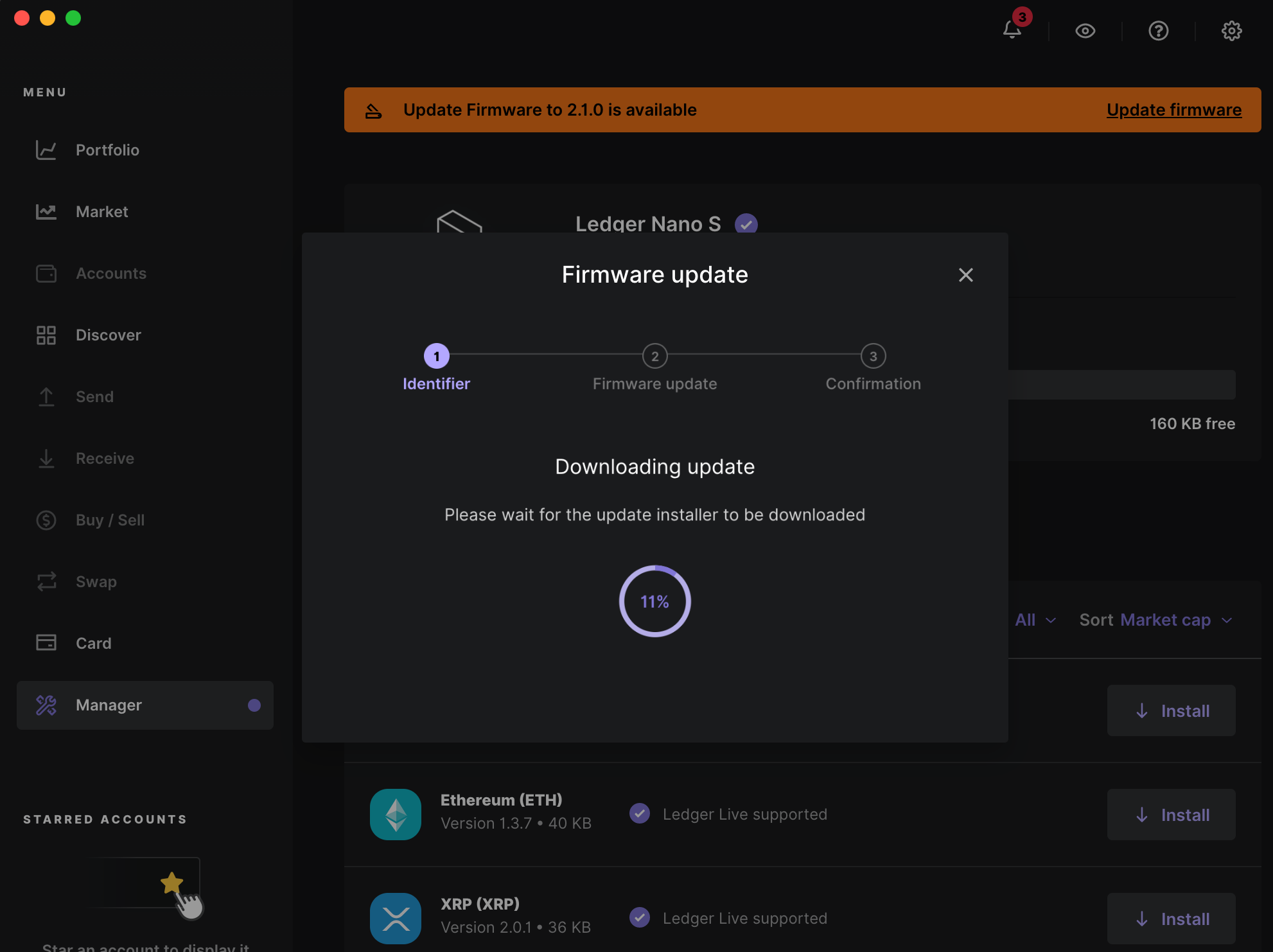The height and width of the screenshot is (952, 1273).
Task: Install the Ethereum (ETH) app
Action: [1171, 815]
